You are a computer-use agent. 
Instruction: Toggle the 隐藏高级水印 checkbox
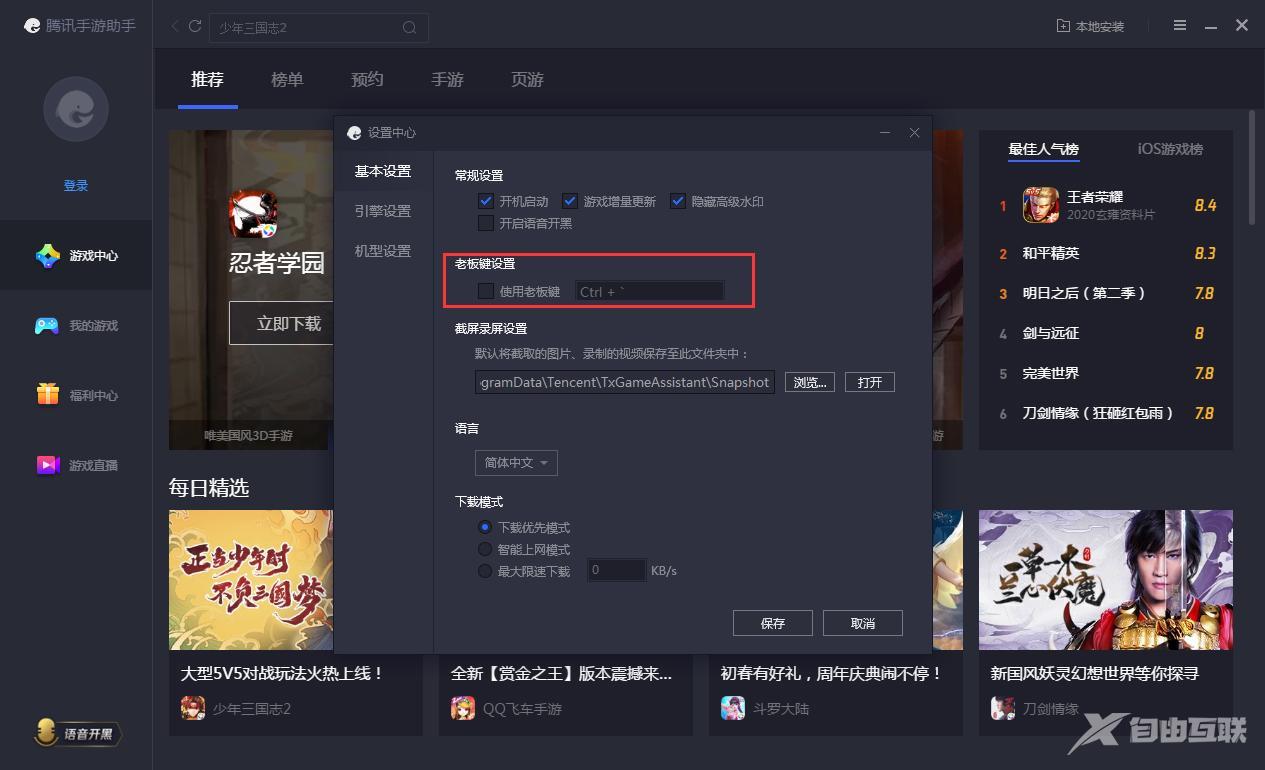pyautogui.click(x=678, y=201)
